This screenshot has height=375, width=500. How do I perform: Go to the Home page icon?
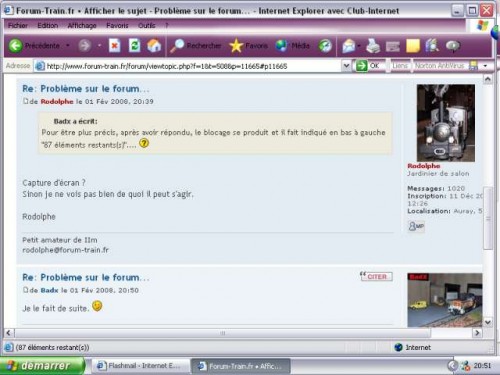(154, 46)
